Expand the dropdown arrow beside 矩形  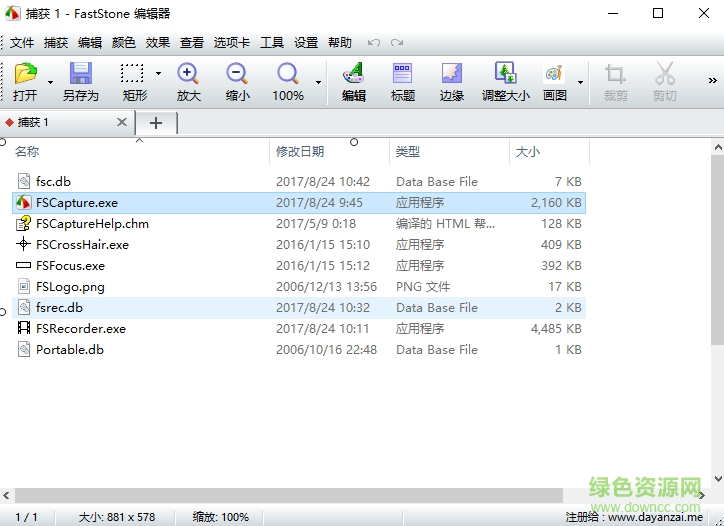pyautogui.click(x=158, y=74)
